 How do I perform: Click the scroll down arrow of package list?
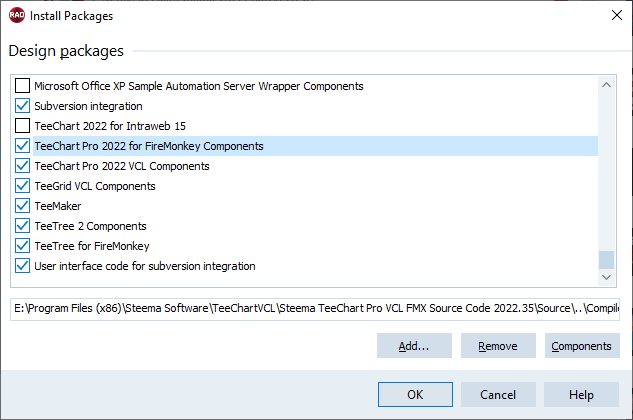[x=606, y=277]
